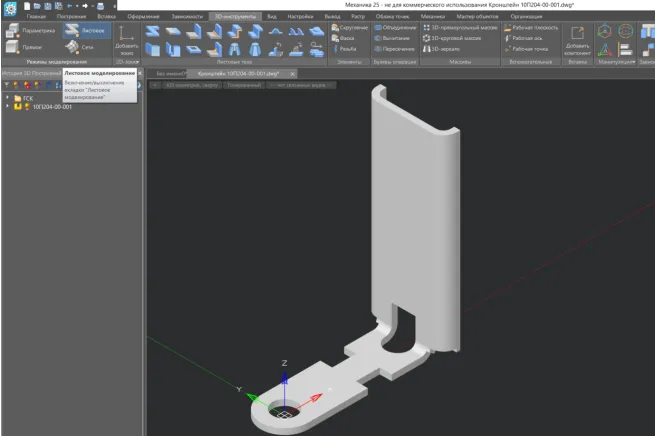656x436 pixels.
Task: Toggle the Параметрика modeling mode
Action: [30, 30]
